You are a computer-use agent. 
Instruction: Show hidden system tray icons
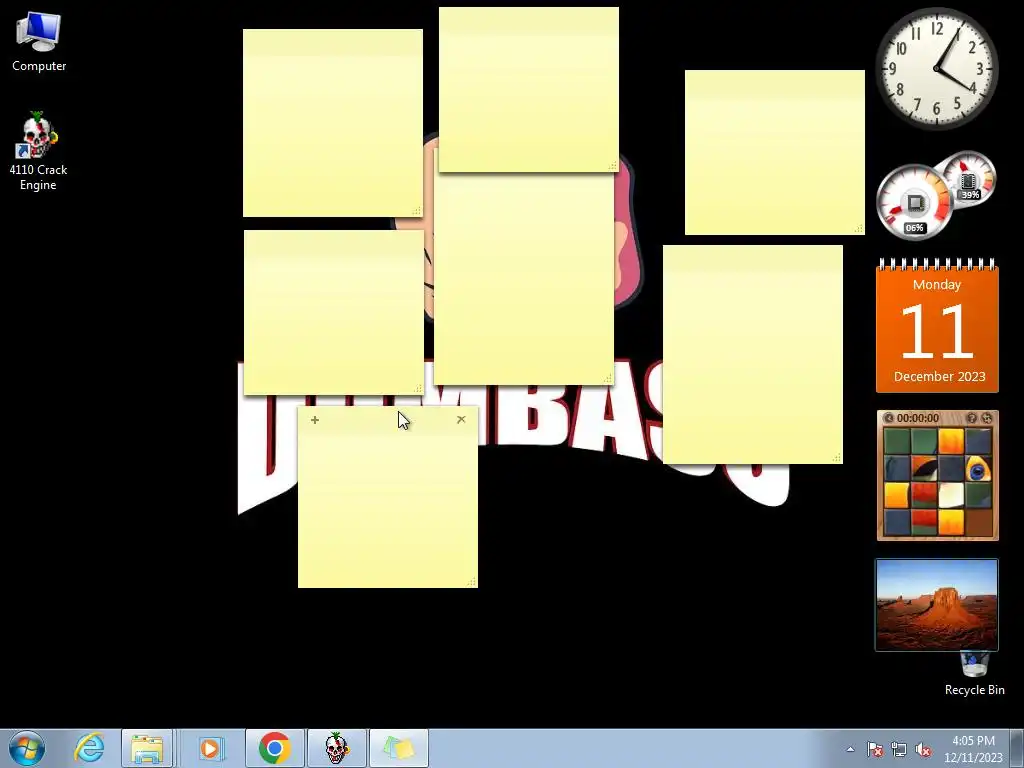click(x=850, y=749)
